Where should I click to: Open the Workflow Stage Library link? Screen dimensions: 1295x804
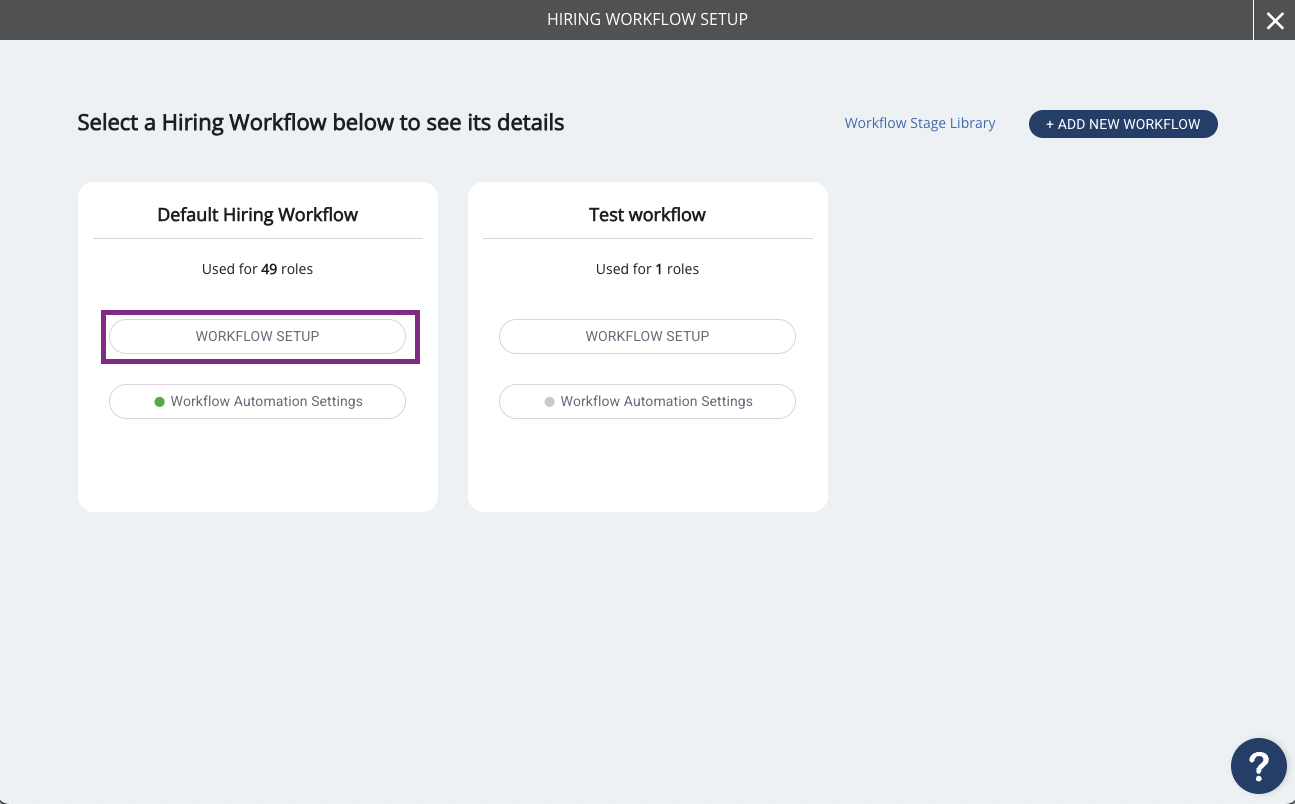[920, 123]
